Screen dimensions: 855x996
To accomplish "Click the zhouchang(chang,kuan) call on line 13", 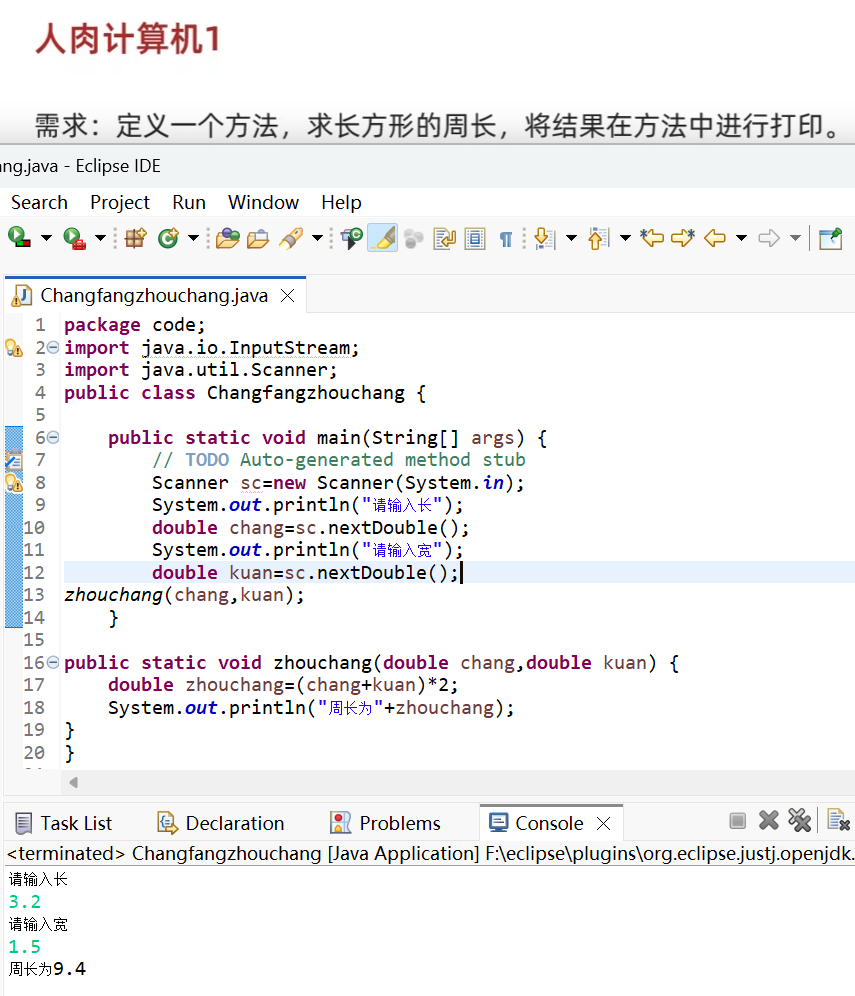I will [x=184, y=595].
